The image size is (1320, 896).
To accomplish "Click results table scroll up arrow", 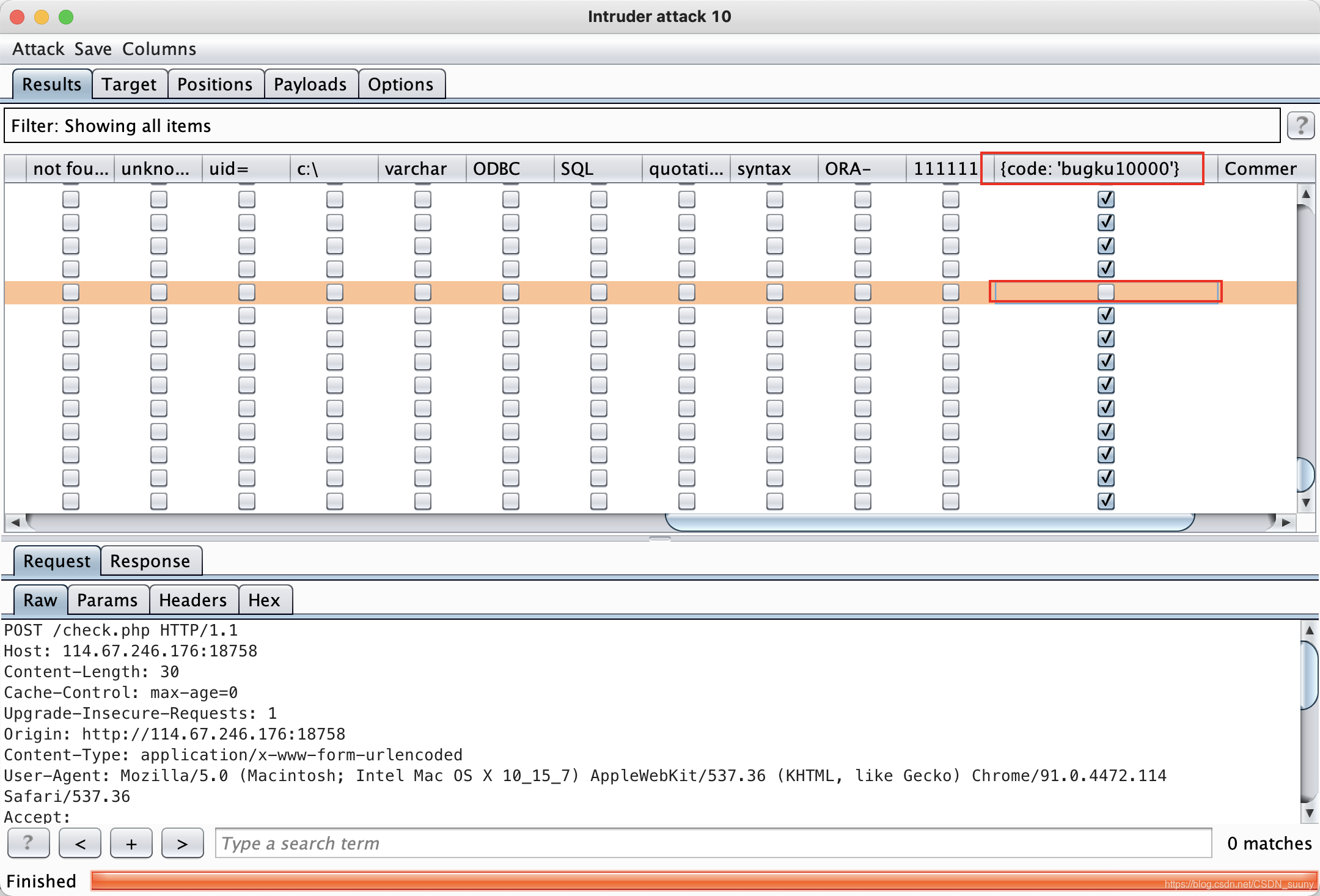I will click(1306, 194).
